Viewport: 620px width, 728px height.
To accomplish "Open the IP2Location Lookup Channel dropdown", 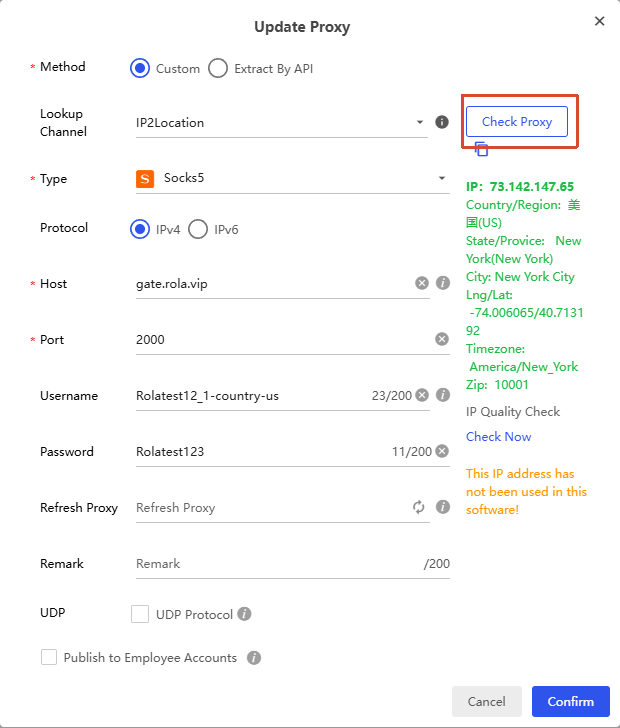I will [x=281, y=123].
